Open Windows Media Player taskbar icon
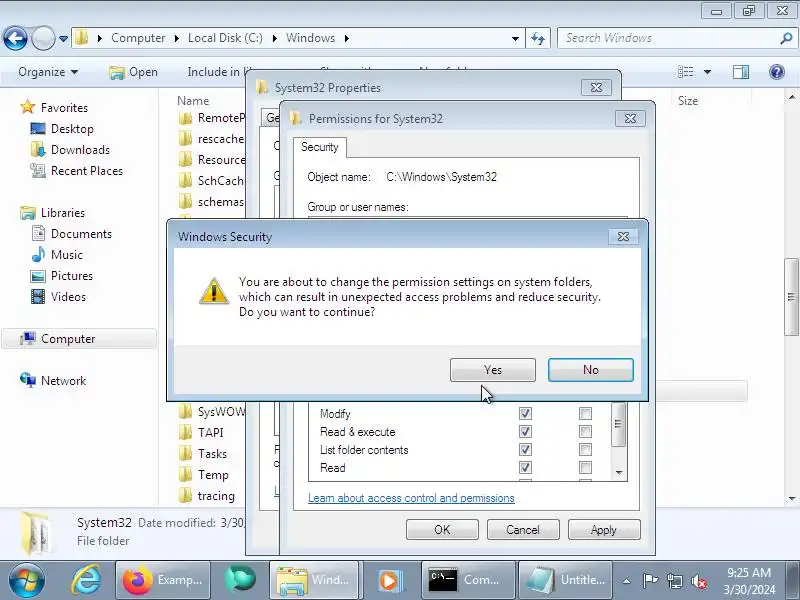 tap(390, 580)
